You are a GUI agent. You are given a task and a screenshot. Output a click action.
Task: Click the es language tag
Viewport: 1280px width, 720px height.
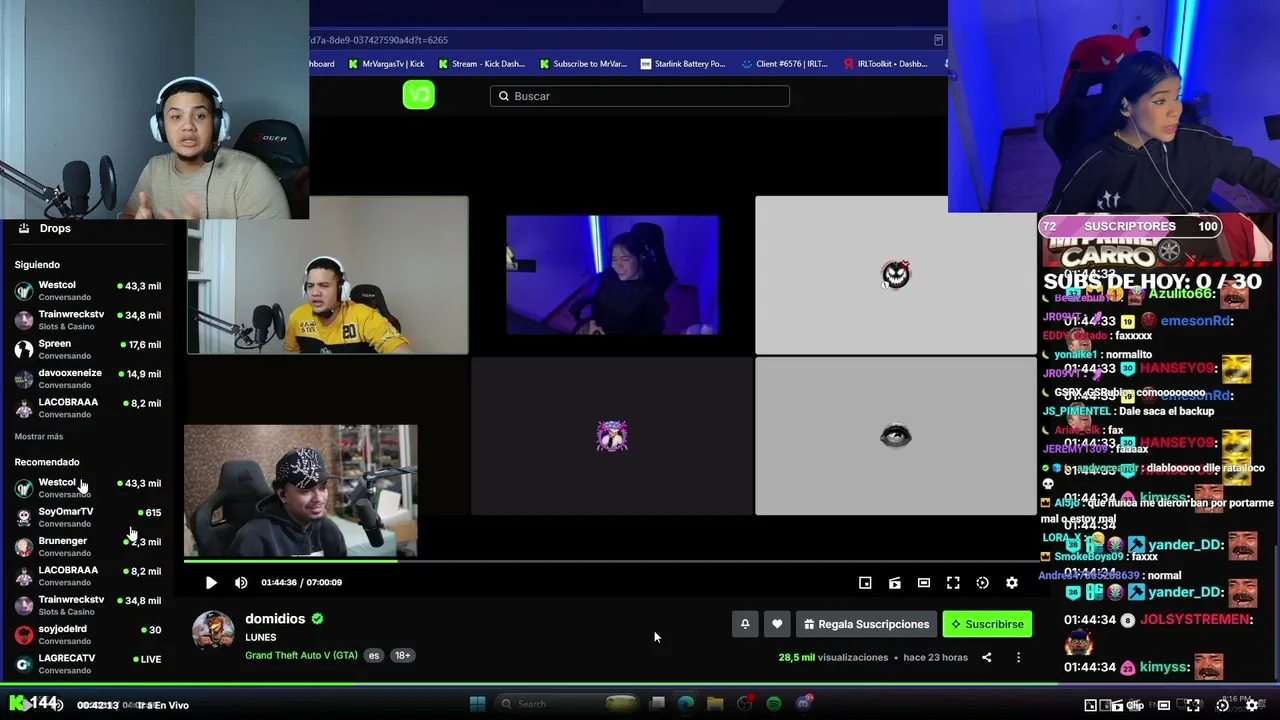[374, 656]
